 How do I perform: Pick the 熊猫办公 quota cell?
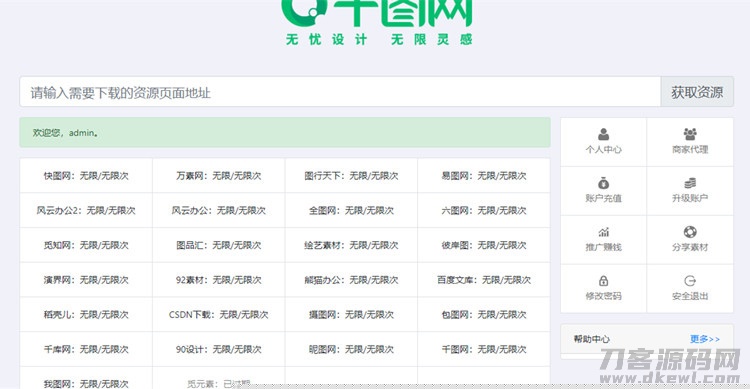351,279
